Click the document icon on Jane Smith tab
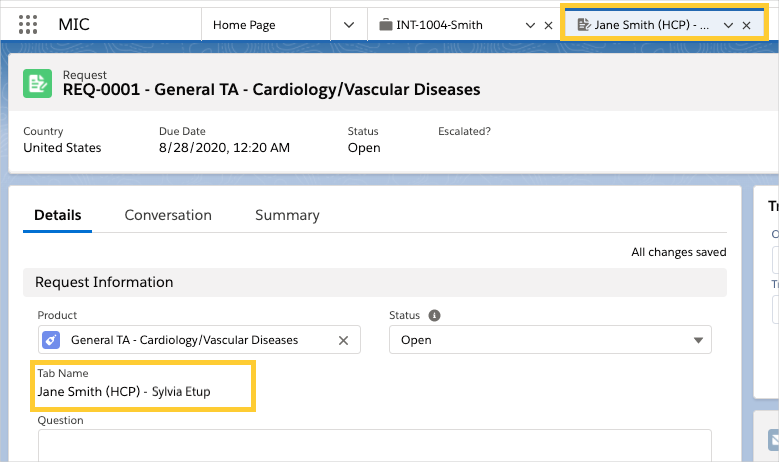The height and width of the screenshot is (462, 779). (x=584, y=25)
